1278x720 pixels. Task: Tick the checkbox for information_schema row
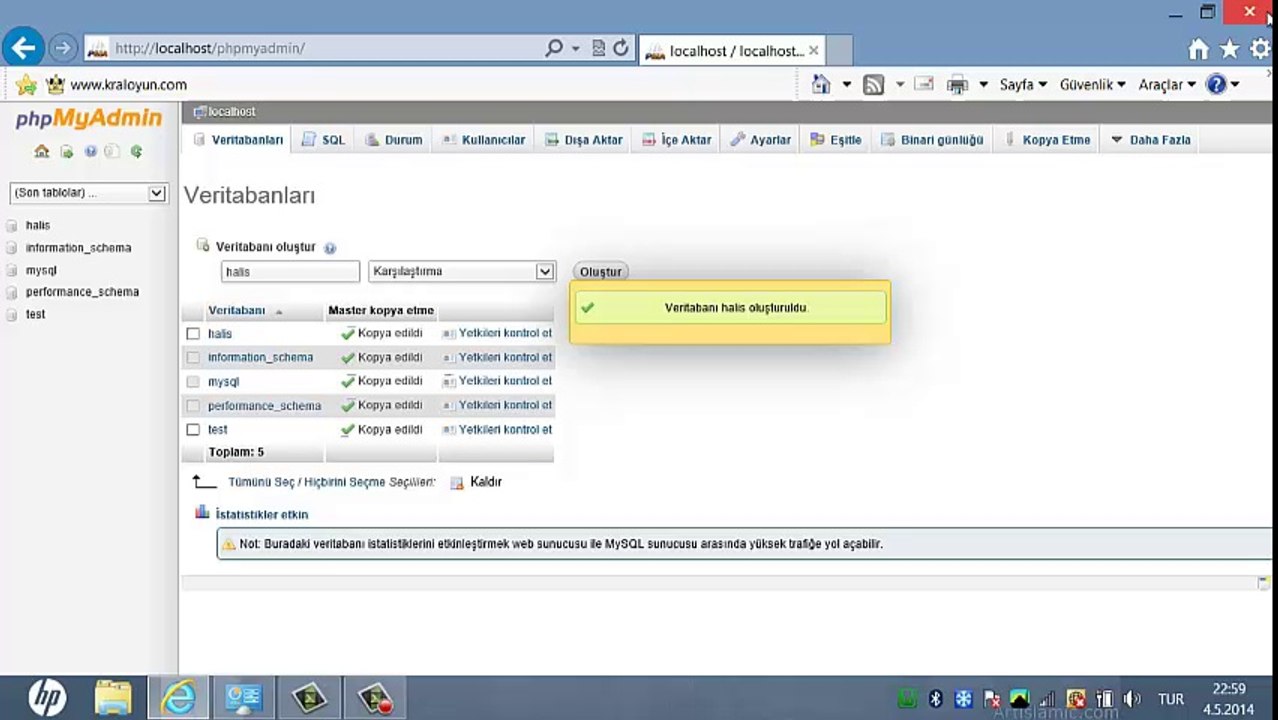[193, 357]
